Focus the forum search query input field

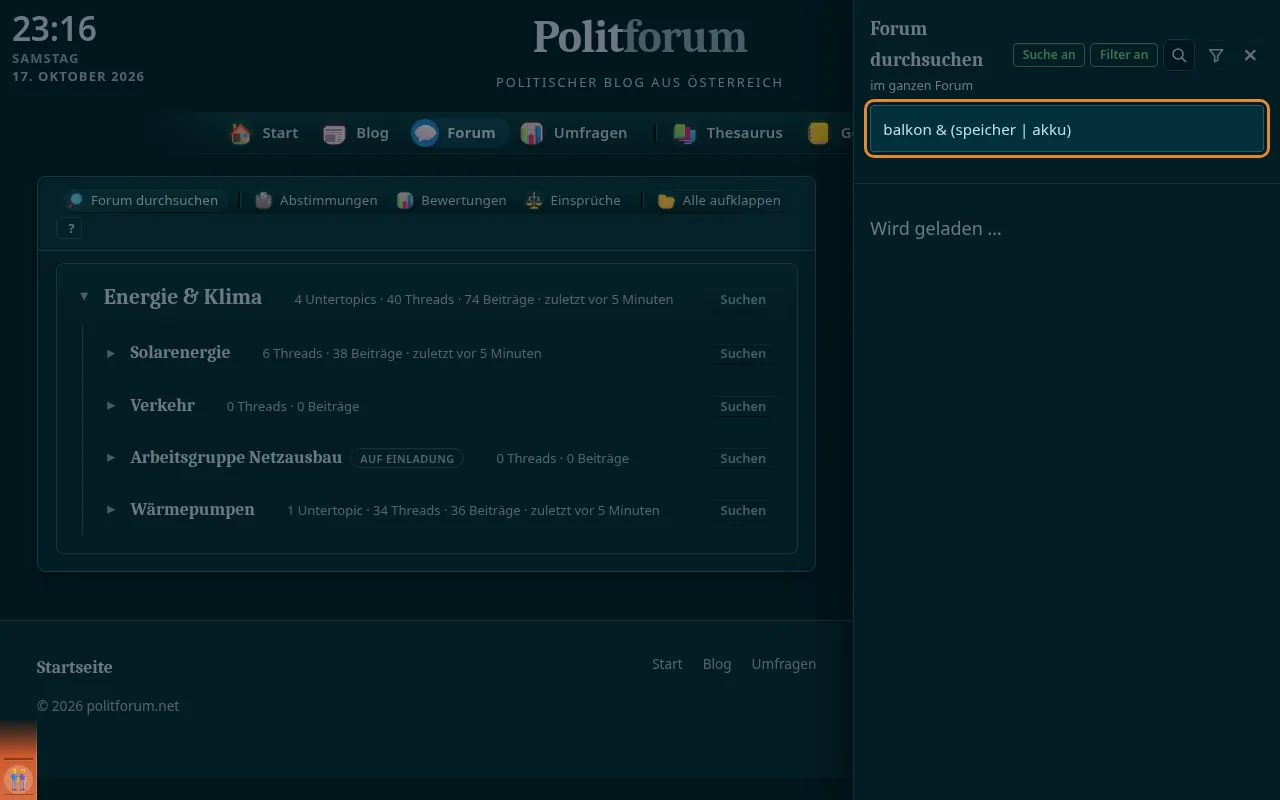point(1067,129)
